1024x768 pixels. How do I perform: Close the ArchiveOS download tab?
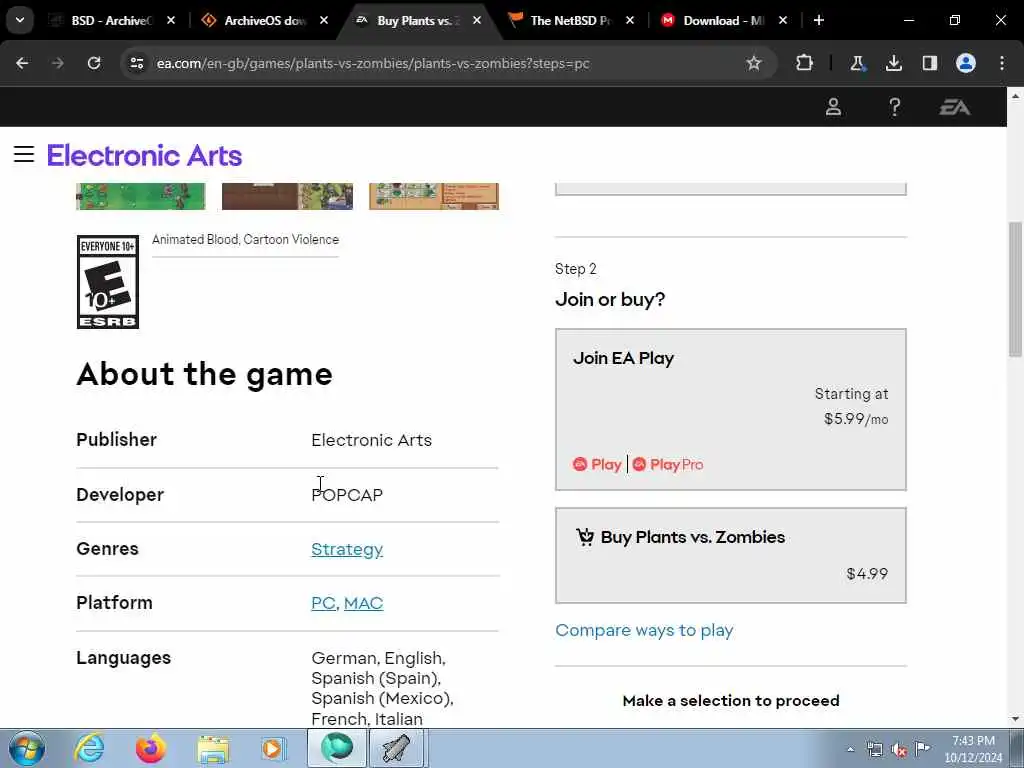(x=323, y=20)
